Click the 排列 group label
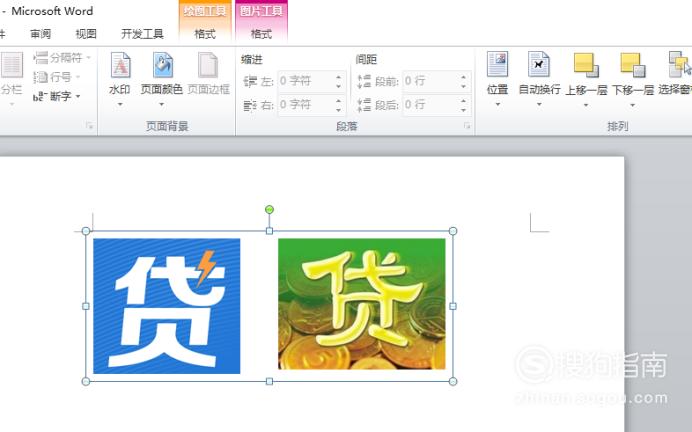692x432 pixels. 617,127
